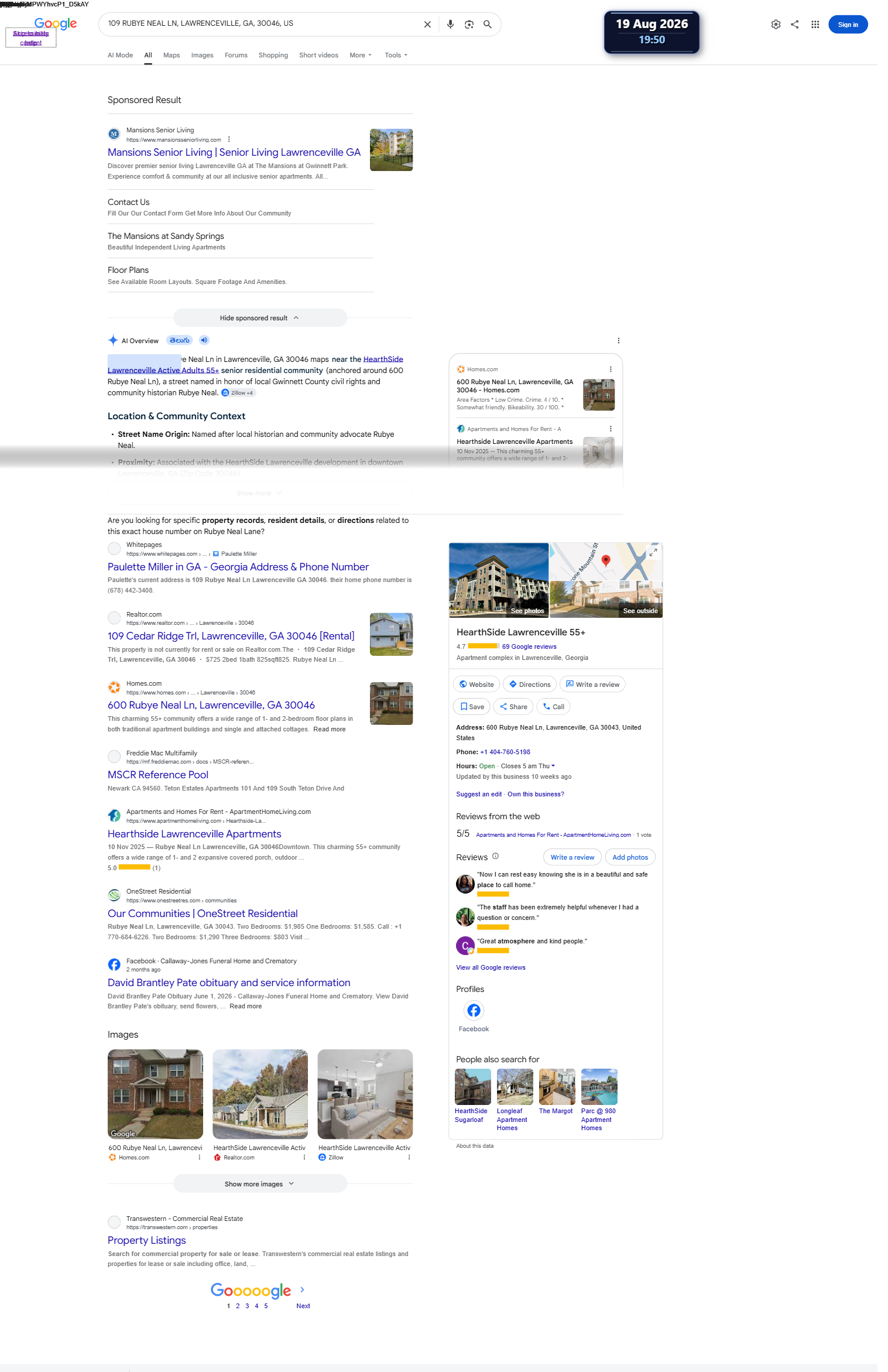Click the Add photos button
Viewport: 888px width, 1372px height.
(x=630, y=857)
